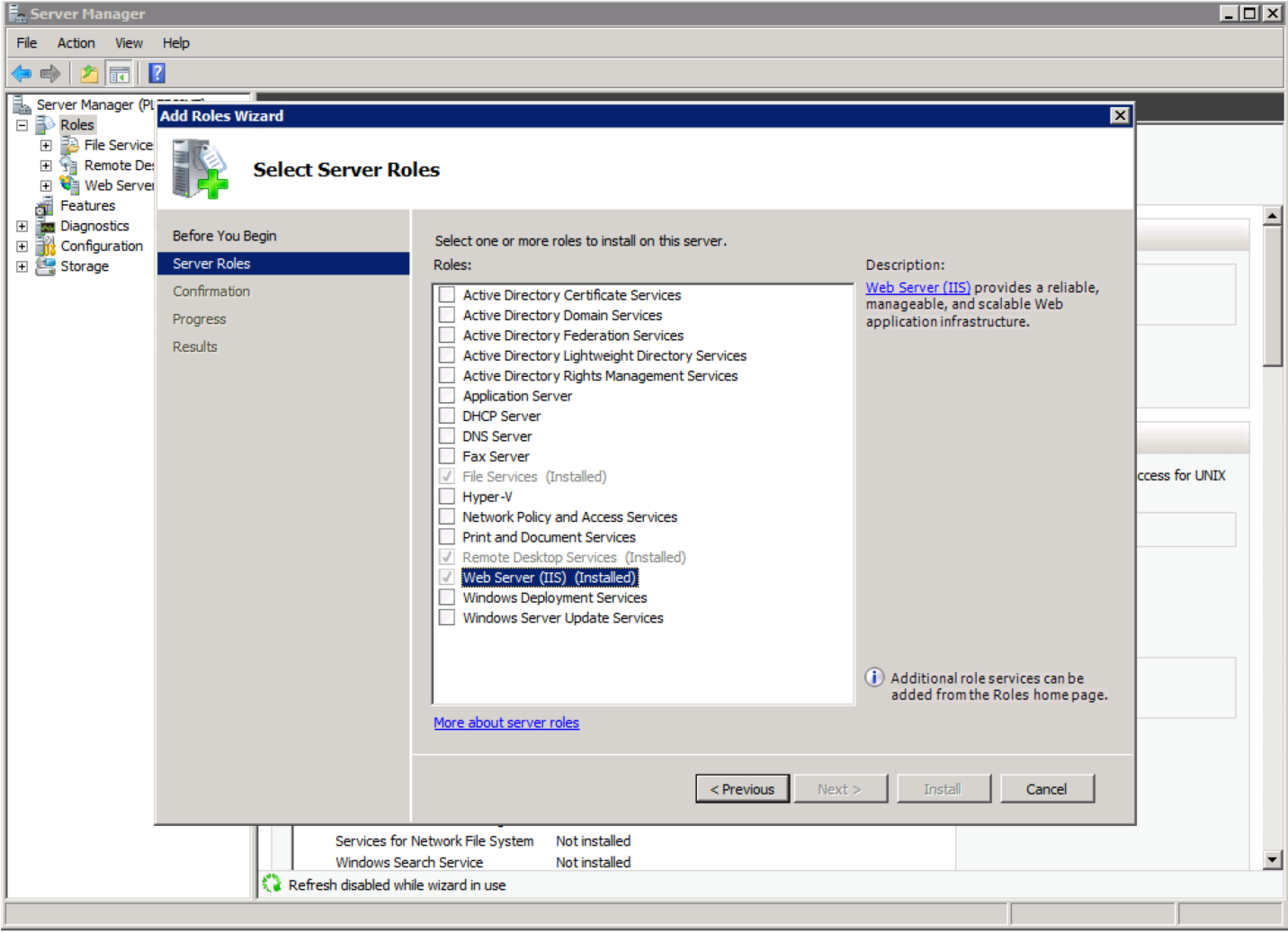This screenshot has width=1288, height=933.
Task: Click the Previous button
Action: pos(742,789)
